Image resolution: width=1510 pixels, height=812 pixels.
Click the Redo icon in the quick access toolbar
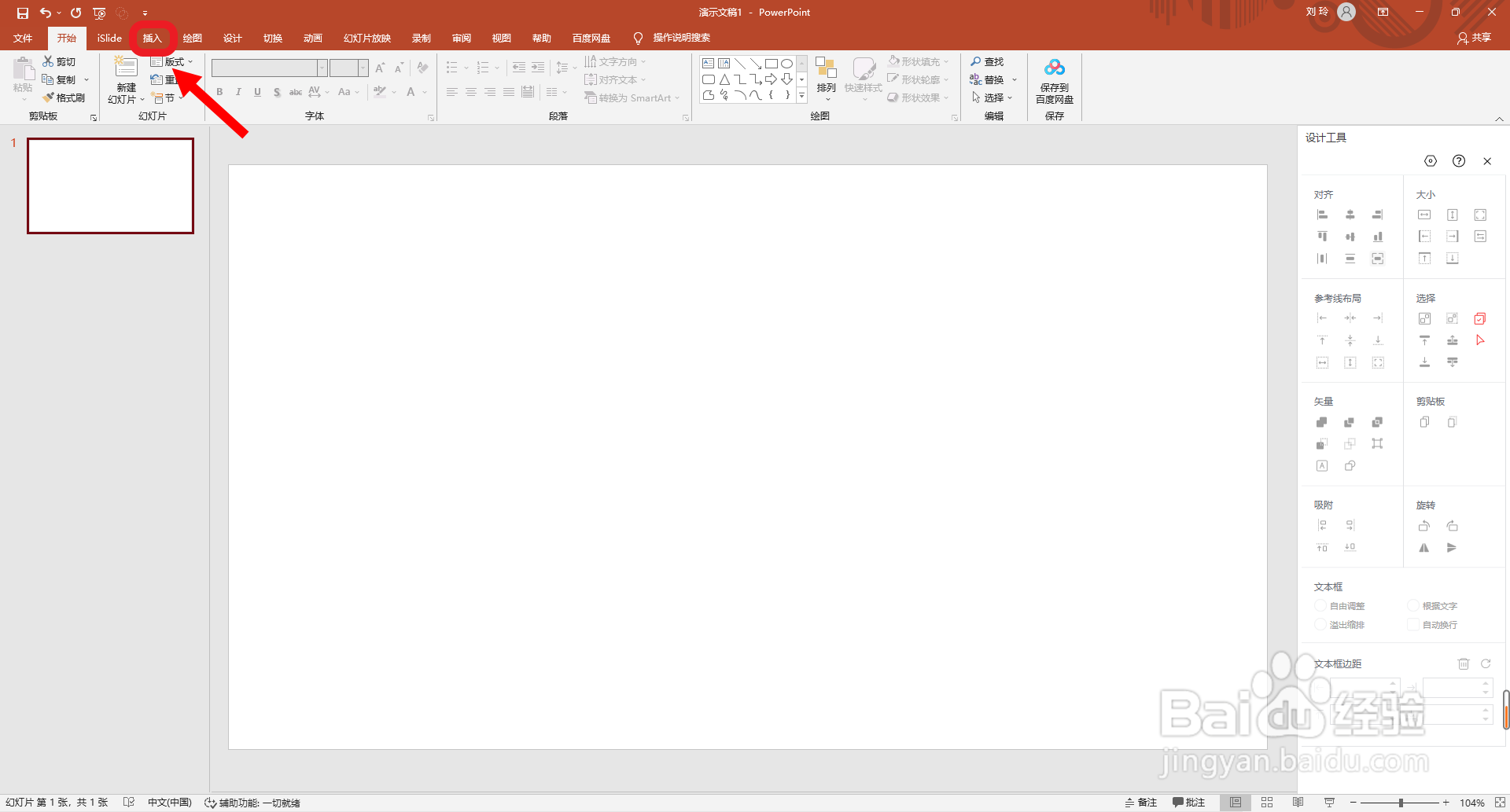[x=75, y=13]
